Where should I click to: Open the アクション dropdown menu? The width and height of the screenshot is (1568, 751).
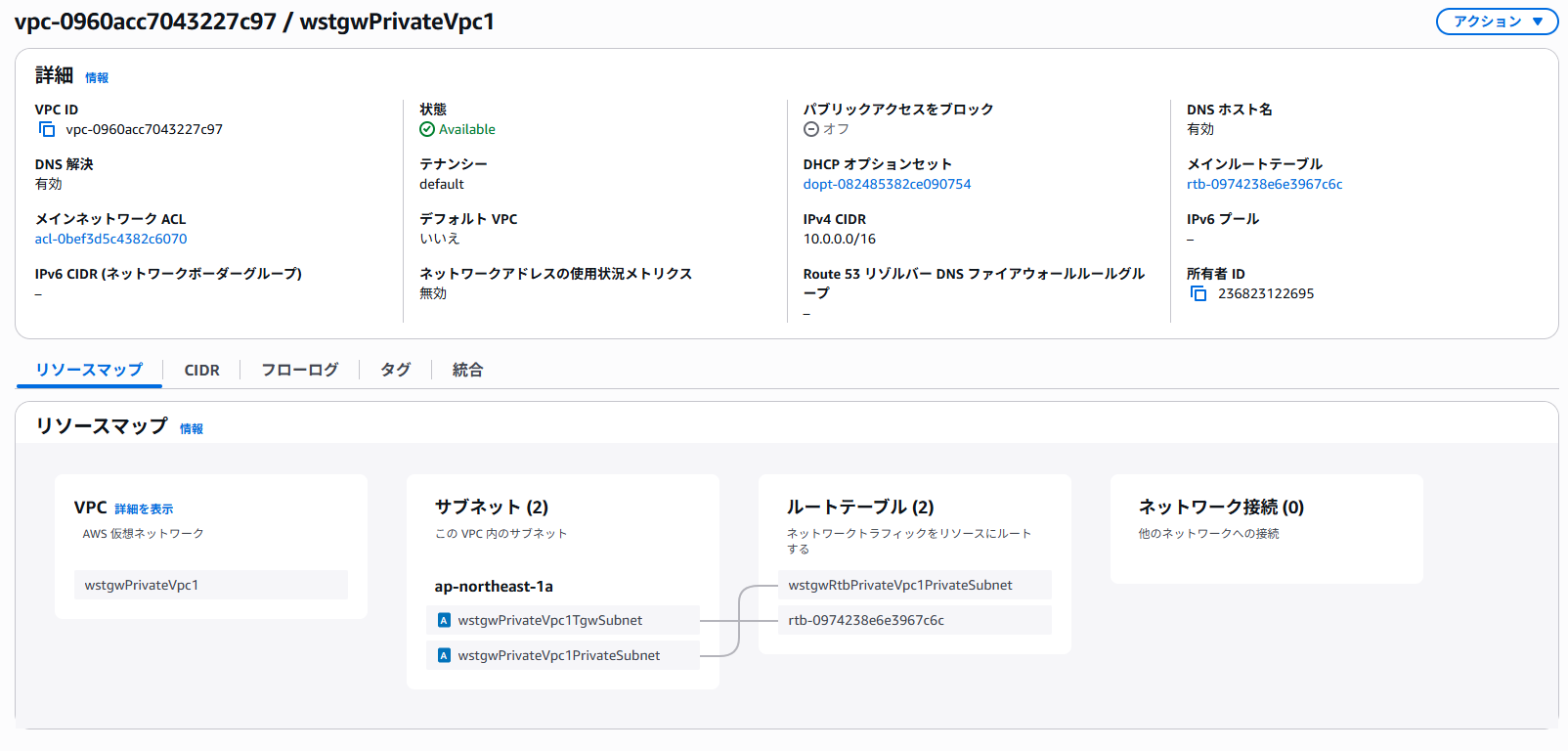click(x=1497, y=22)
